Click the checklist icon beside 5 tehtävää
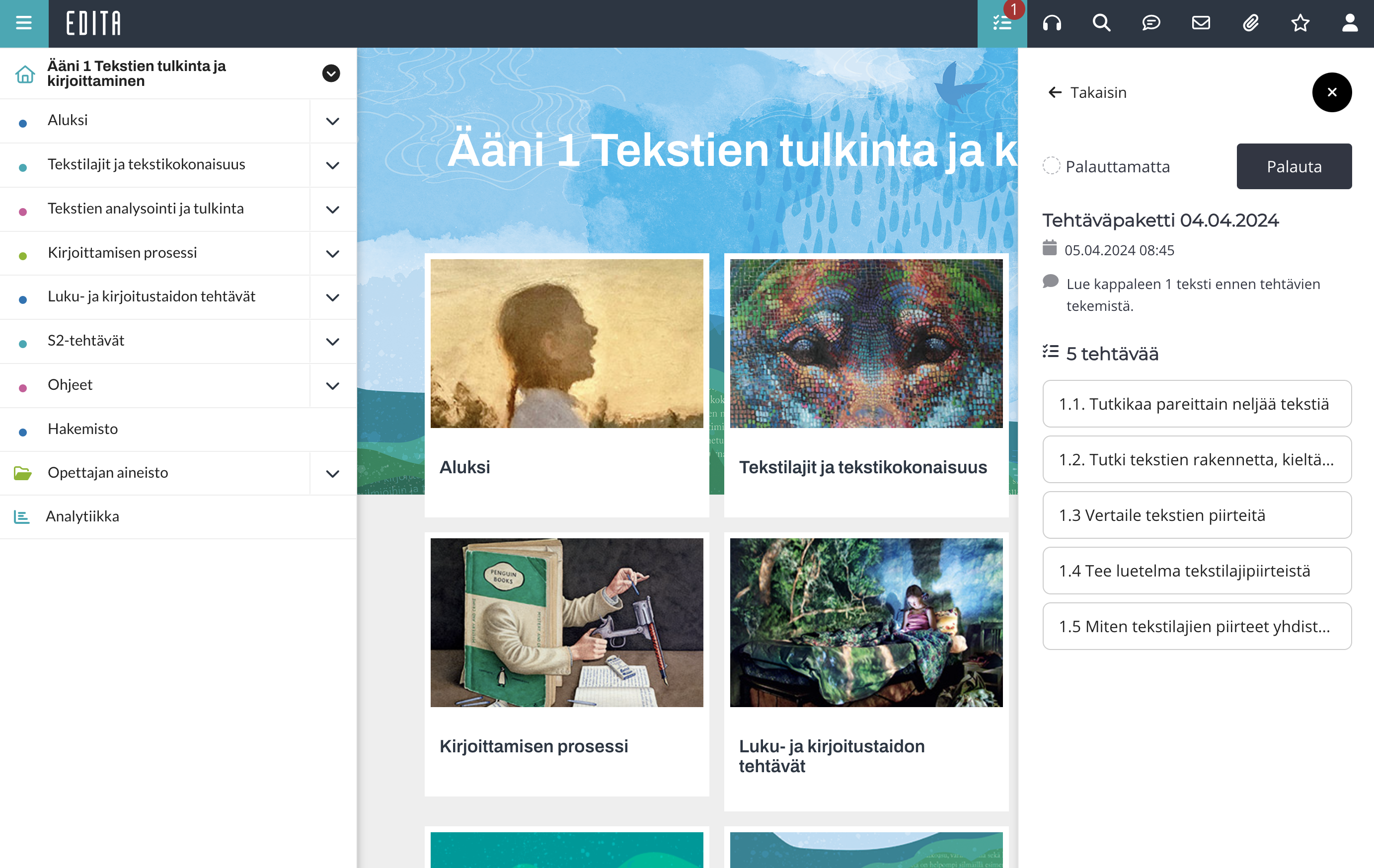1374x868 pixels. [x=1051, y=352]
